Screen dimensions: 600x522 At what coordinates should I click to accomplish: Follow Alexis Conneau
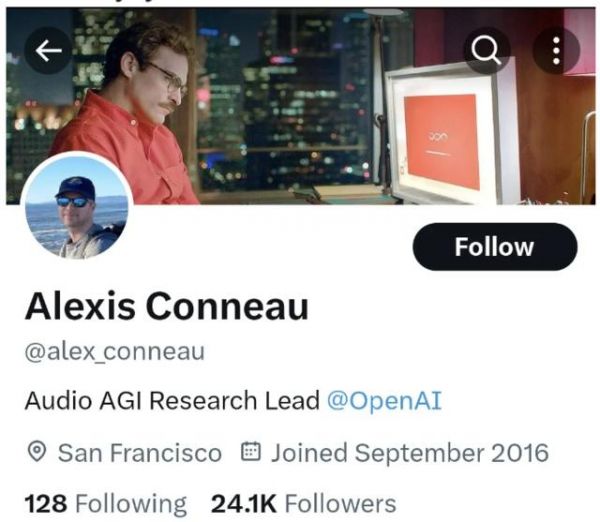pos(495,247)
